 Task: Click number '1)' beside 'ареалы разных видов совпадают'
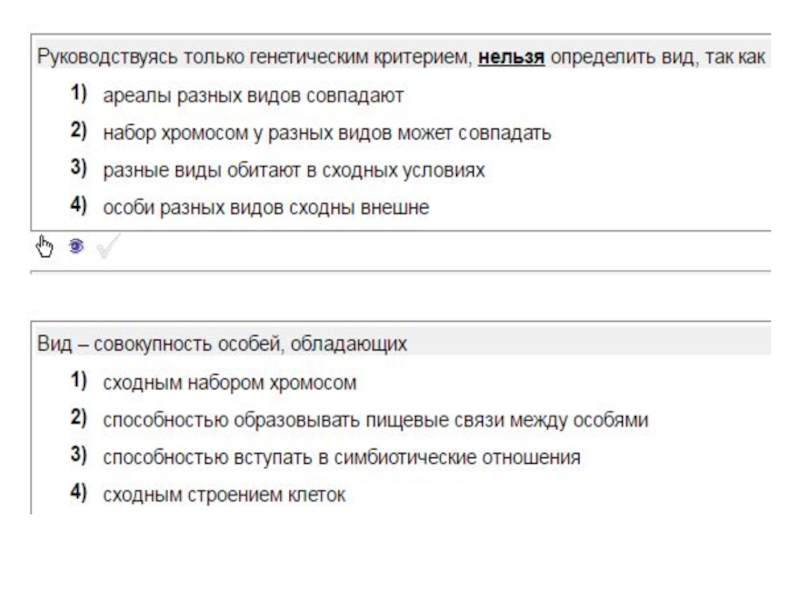click(78, 94)
